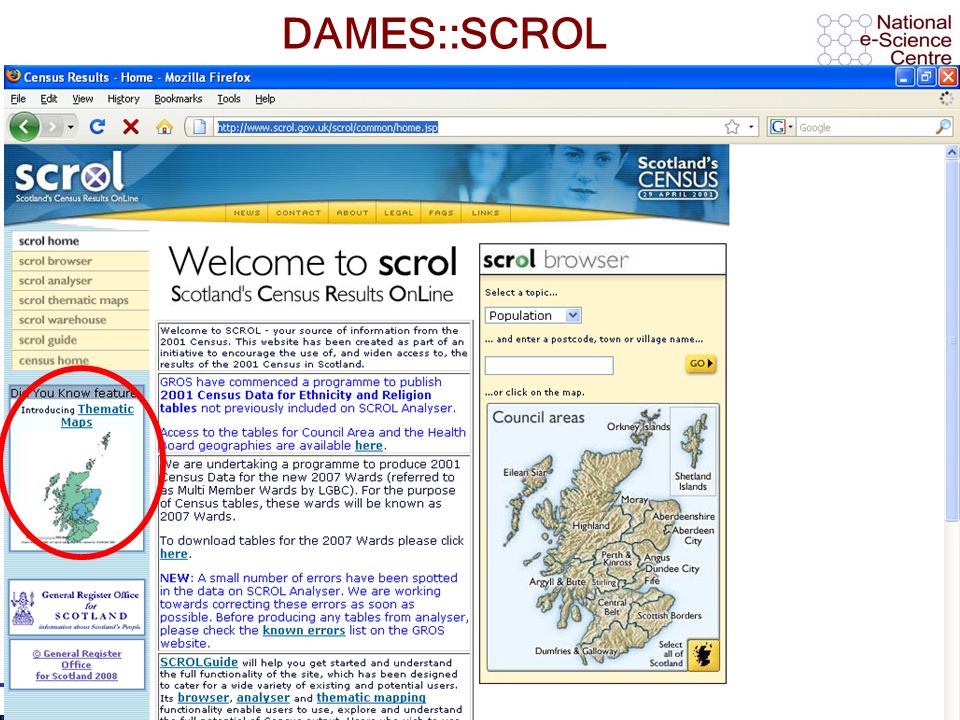Screen dimensions: 960x720
Task: Open the History menu
Action: click(x=123, y=99)
